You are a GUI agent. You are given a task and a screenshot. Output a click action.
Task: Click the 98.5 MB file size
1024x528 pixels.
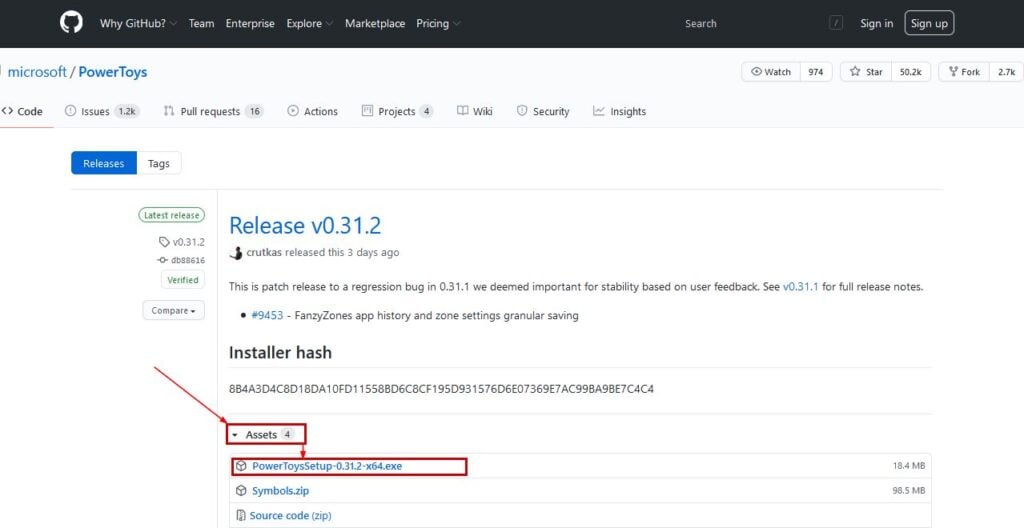[909, 491]
